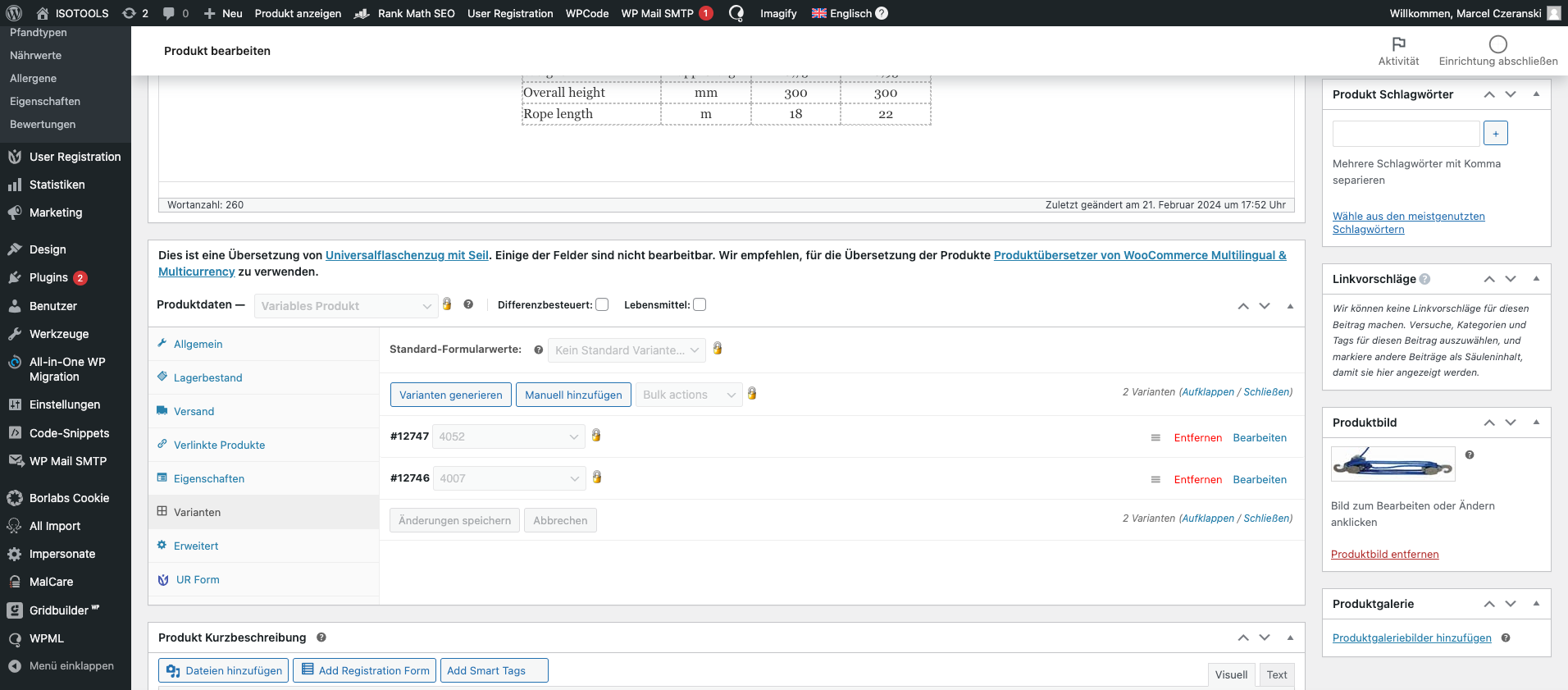Click Bearbeiten for variation #12746

pos(1260,480)
